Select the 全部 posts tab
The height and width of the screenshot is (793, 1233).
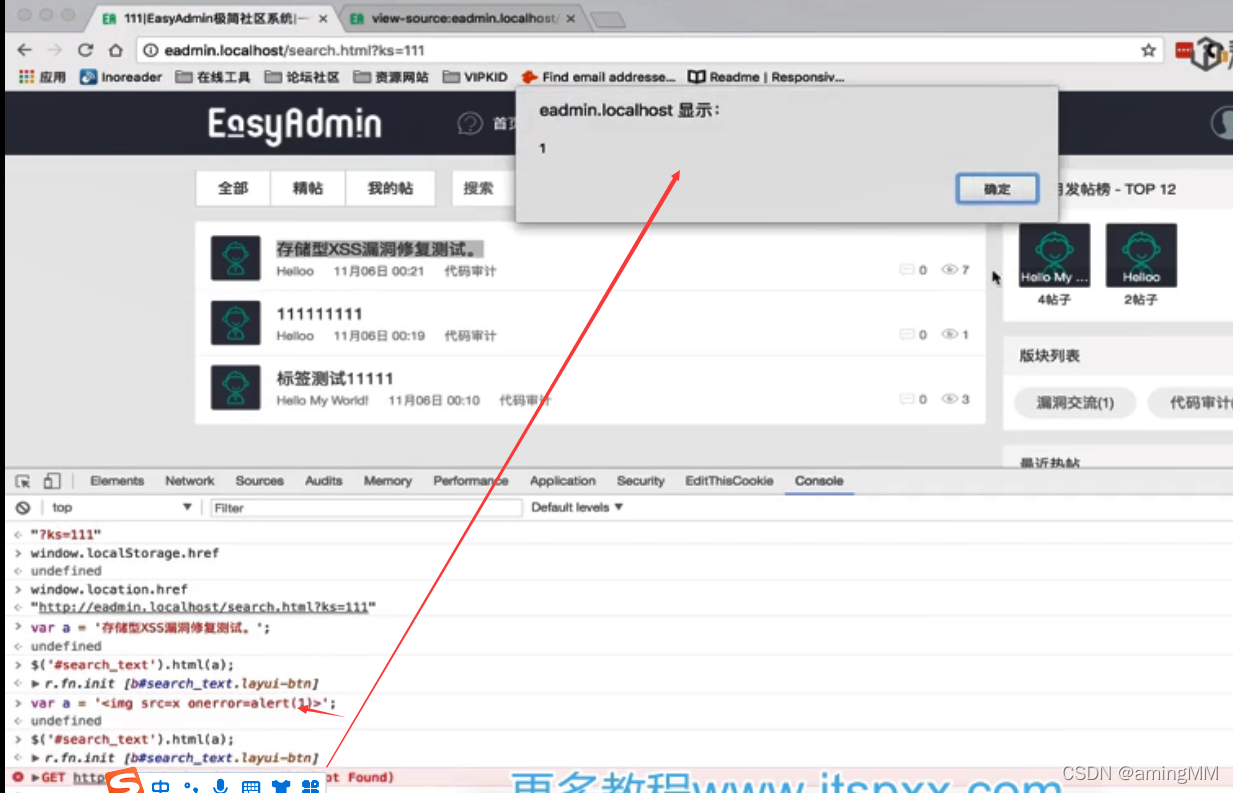coord(233,188)
